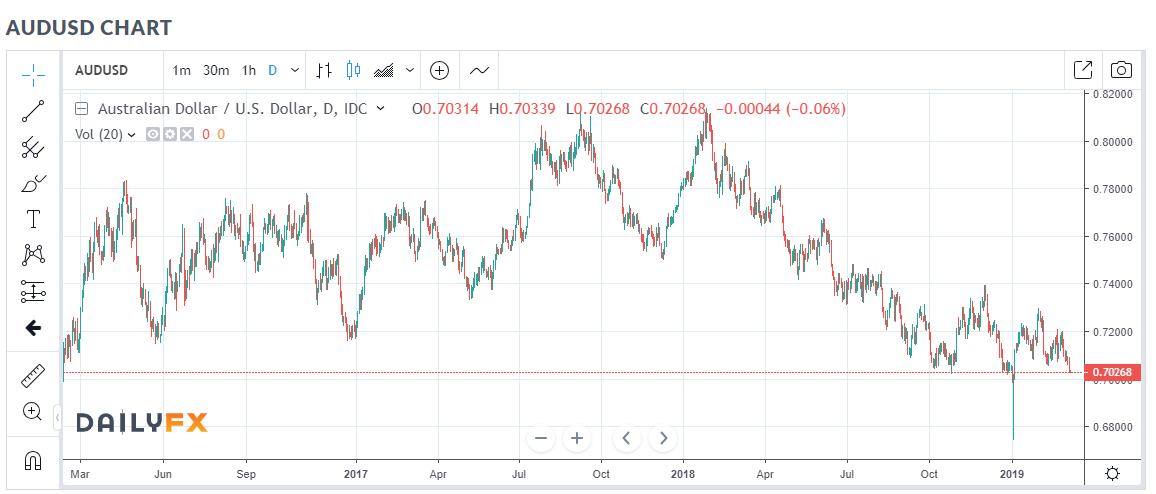Click the DailyFX logo

[x=142, y=422]
